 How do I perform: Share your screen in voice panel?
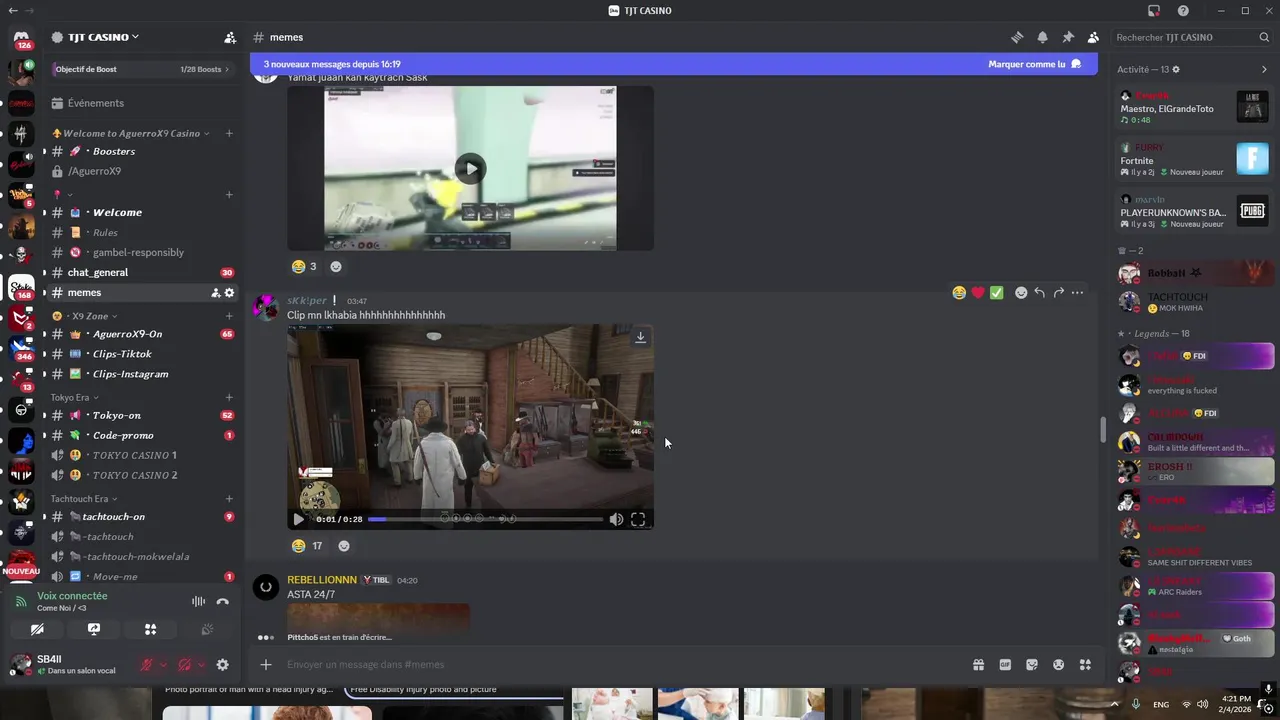(x=94, y=630)
